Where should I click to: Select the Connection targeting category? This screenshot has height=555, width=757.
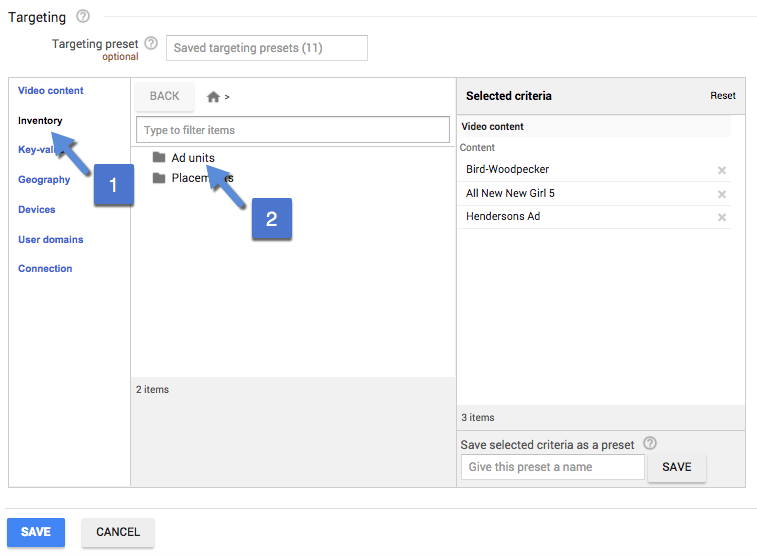pos(45,268)
